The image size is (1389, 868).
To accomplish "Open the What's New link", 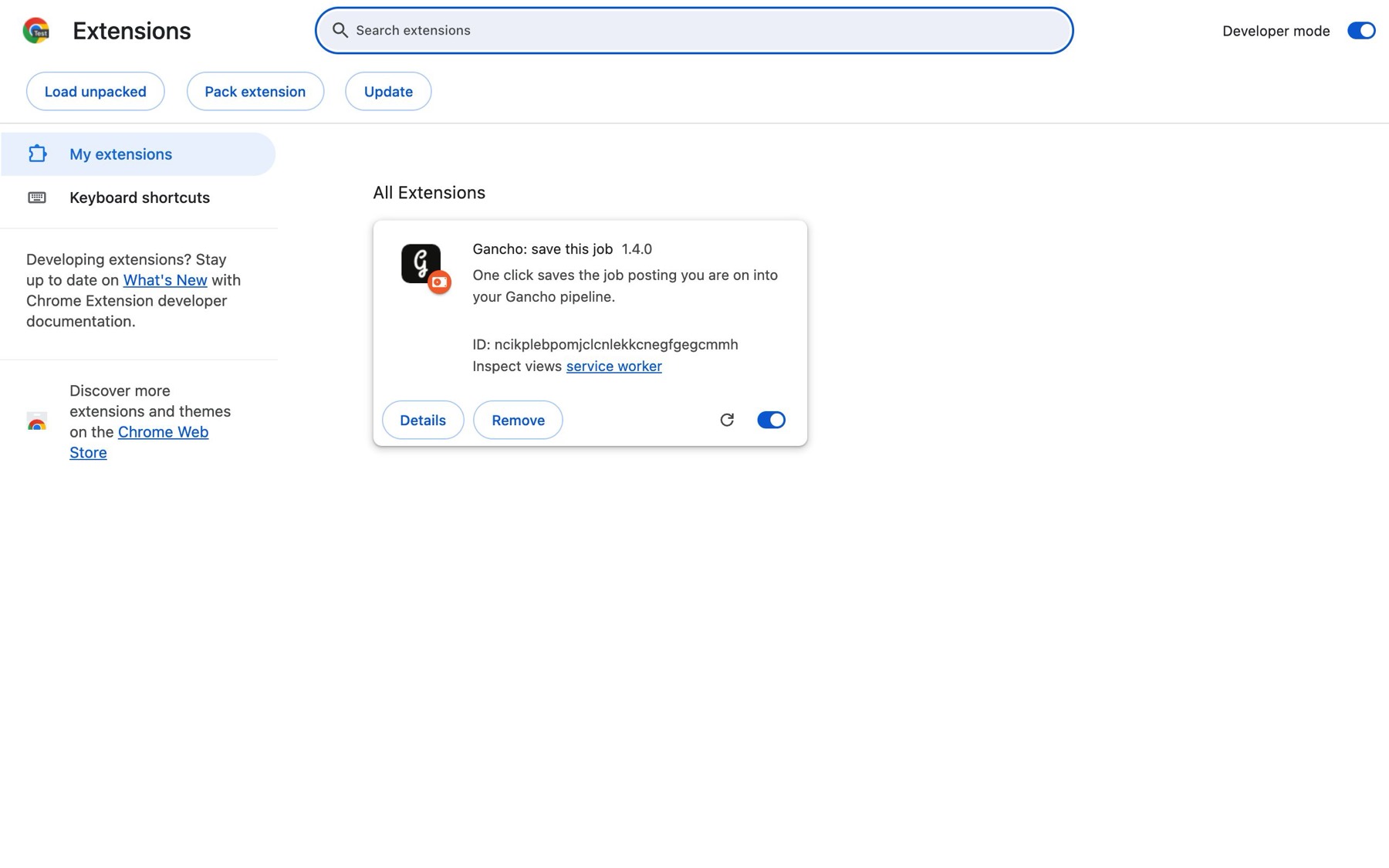I will pyautogui.click(x=165, y=280).
